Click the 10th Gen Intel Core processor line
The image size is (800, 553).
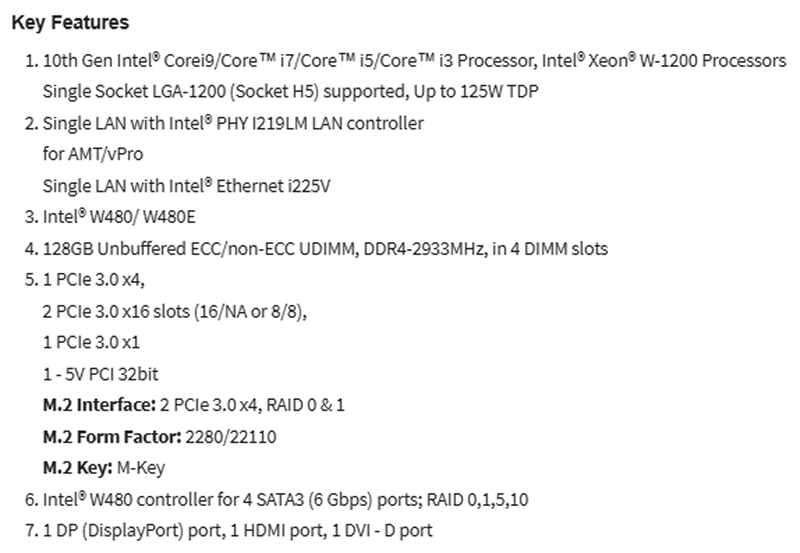pos(300,61)
